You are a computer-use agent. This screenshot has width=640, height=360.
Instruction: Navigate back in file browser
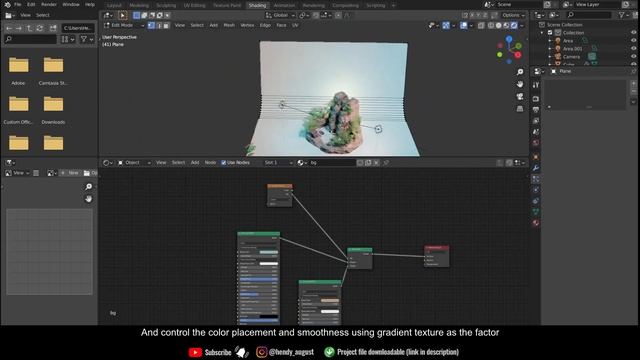[x=9, y=28]
